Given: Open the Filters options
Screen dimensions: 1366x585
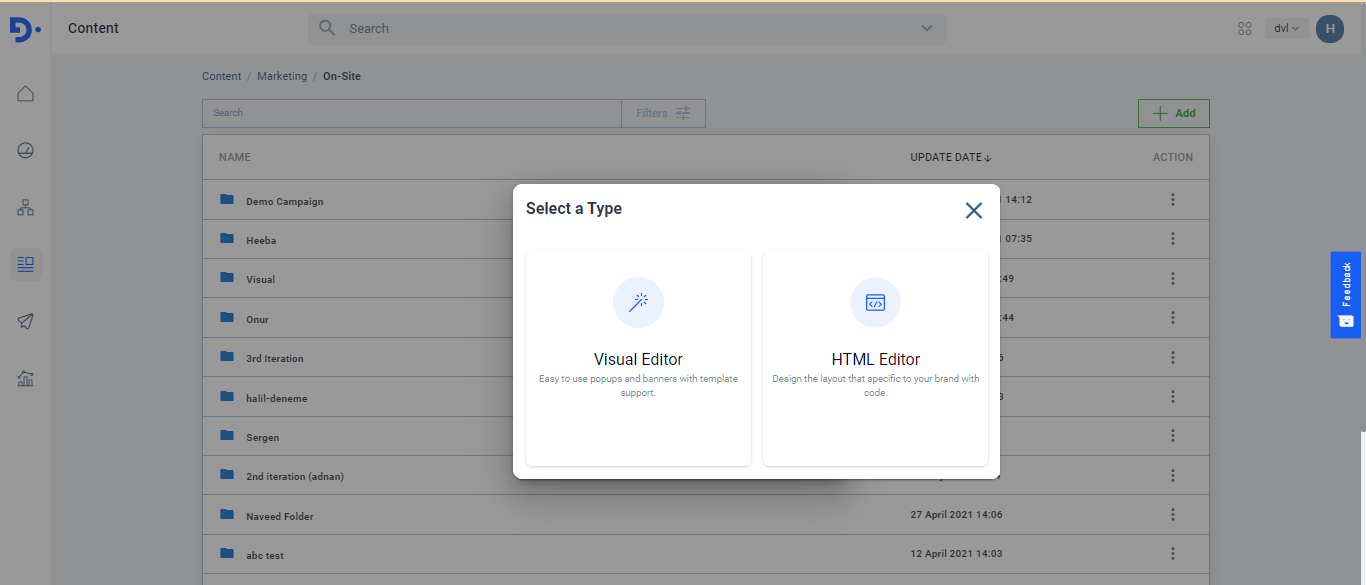Looking at the screenshot, I should (x=663, y=113).
